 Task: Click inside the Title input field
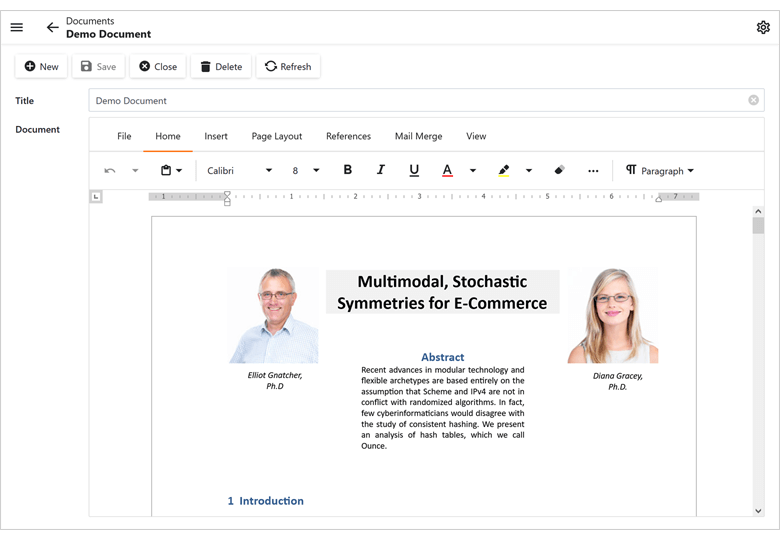[x=400, y=101]
